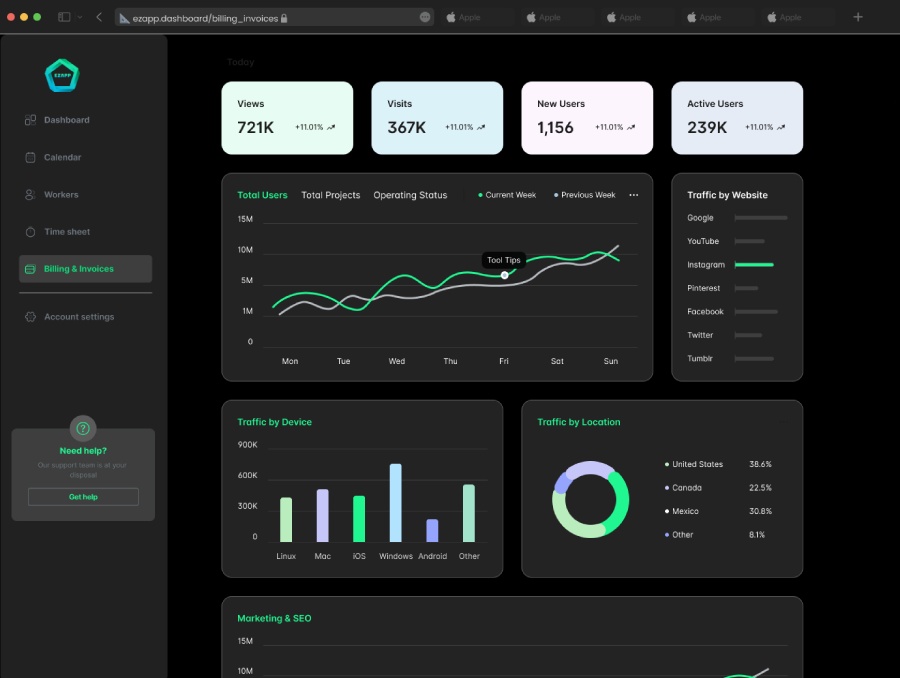The width and height of the screenshot is (900, 678).
Task: Switch to the Operating Status tab
Action: pyautogui.click(x=410, y=195)
